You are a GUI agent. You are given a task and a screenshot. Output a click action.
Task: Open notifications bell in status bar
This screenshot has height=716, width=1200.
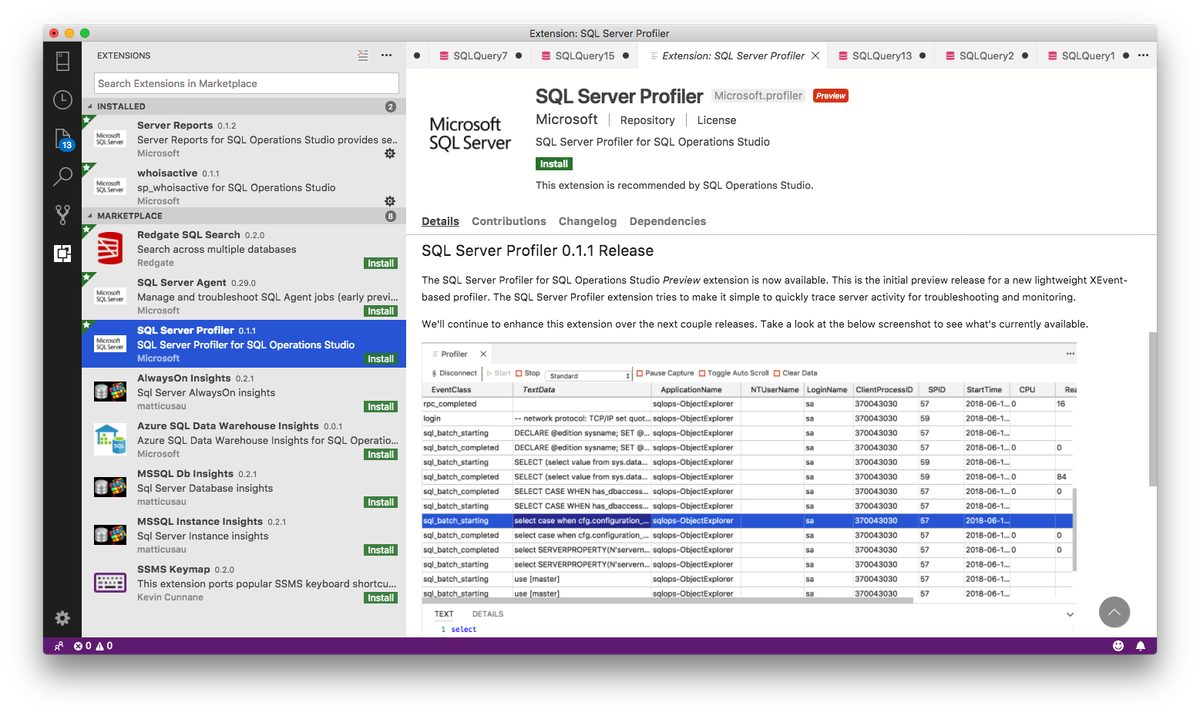[1141, 646]
